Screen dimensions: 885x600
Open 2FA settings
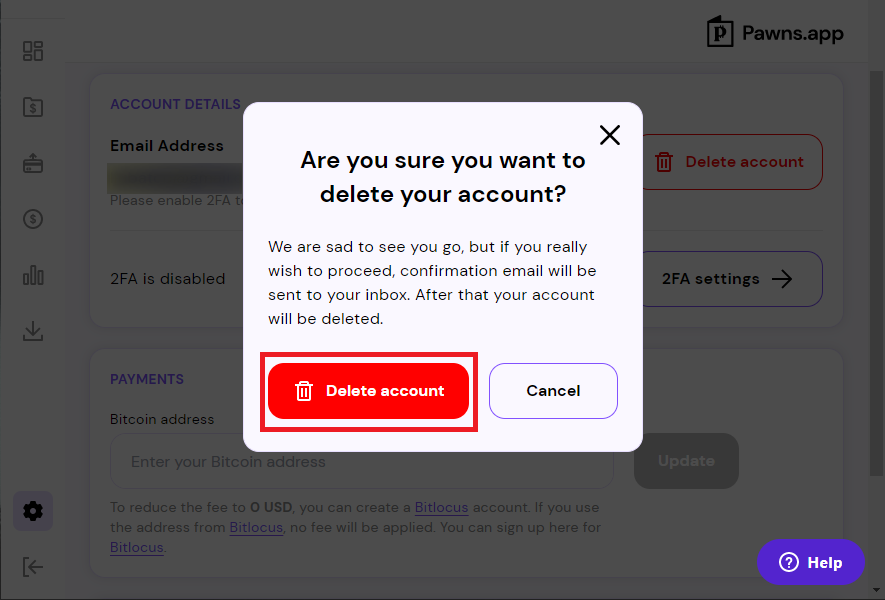click(x=732, y=279)
